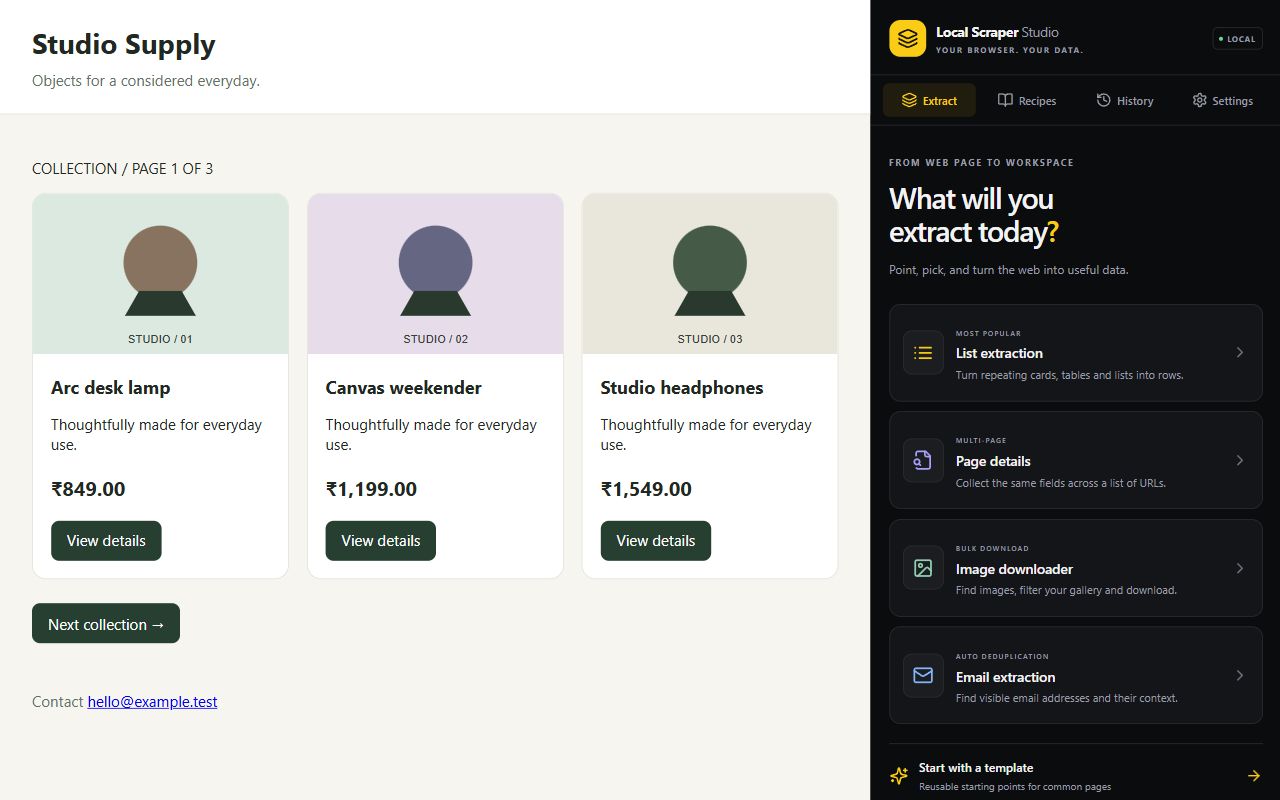Viewport: 1280px width, 800px height.
Task: Click the Image downloader picture icon
Action: click(923, 568)
